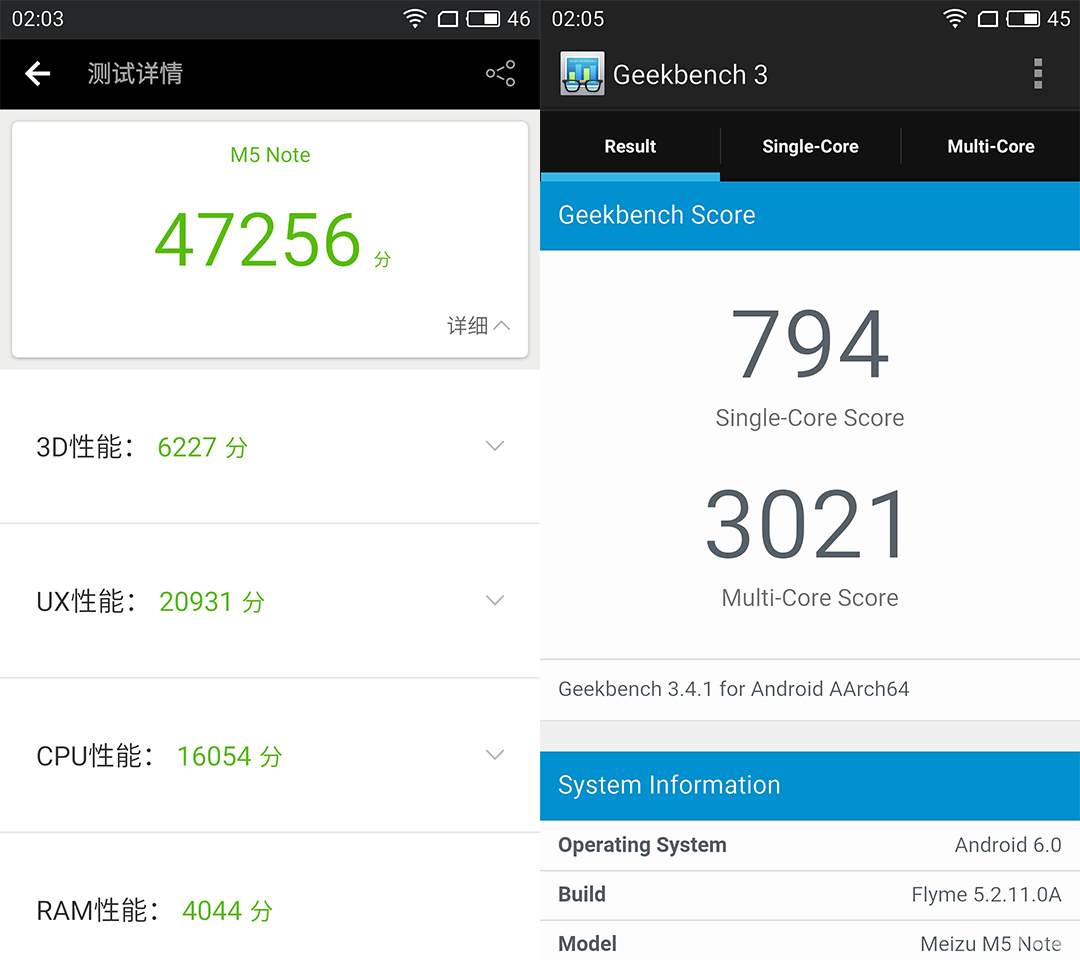Tap the 47256 total score
Screen dimensions: 1080x960
[x=258, y=241]
